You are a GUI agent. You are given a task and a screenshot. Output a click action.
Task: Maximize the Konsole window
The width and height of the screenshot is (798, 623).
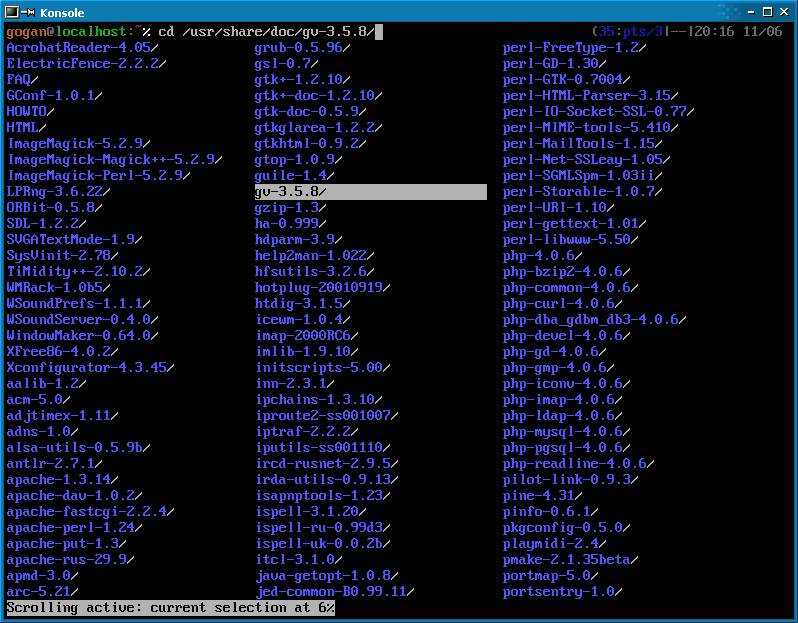coord(767,12)
